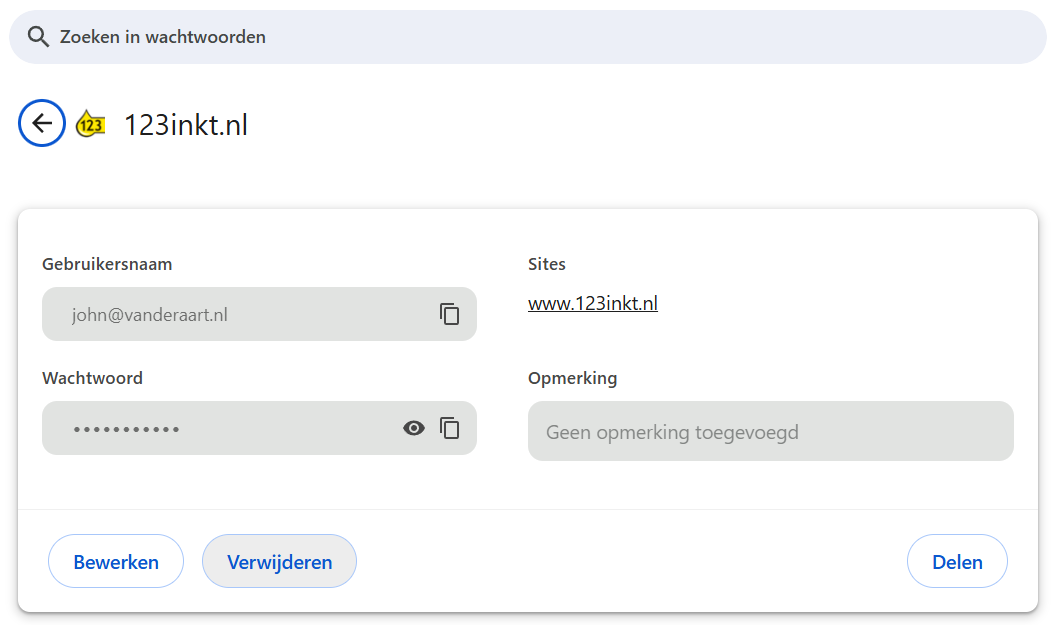Click the Bewerken button

pyautogui.click(x=115, y=561)
